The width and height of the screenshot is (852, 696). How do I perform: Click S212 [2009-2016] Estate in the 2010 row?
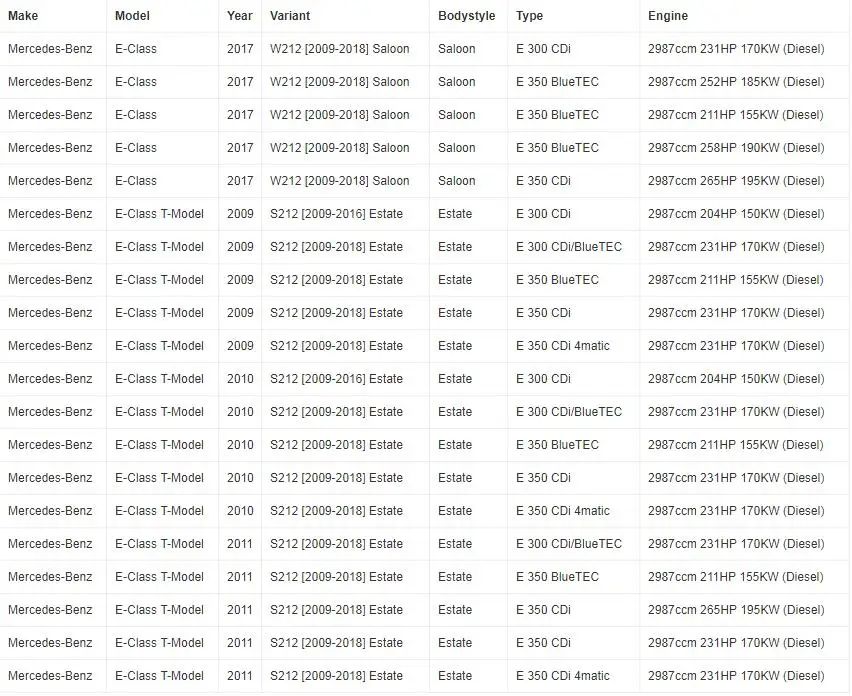pyautogui.click(x=336, y=379)
